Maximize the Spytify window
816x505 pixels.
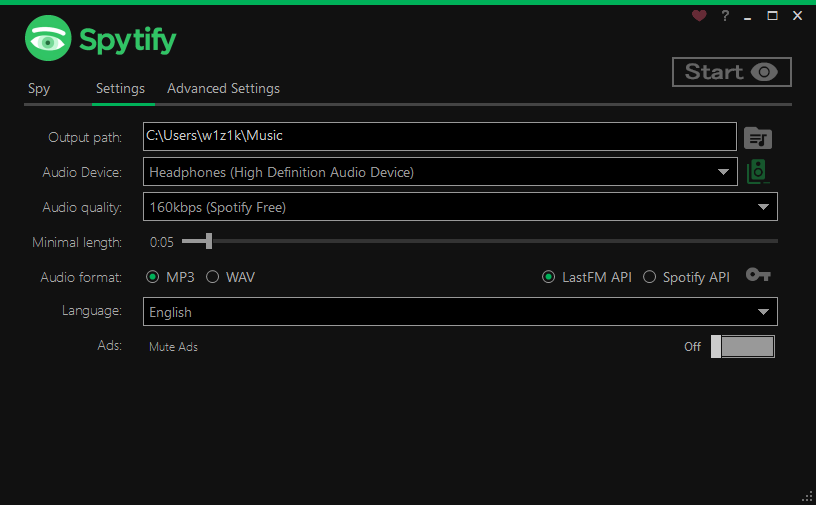[773, 16]
